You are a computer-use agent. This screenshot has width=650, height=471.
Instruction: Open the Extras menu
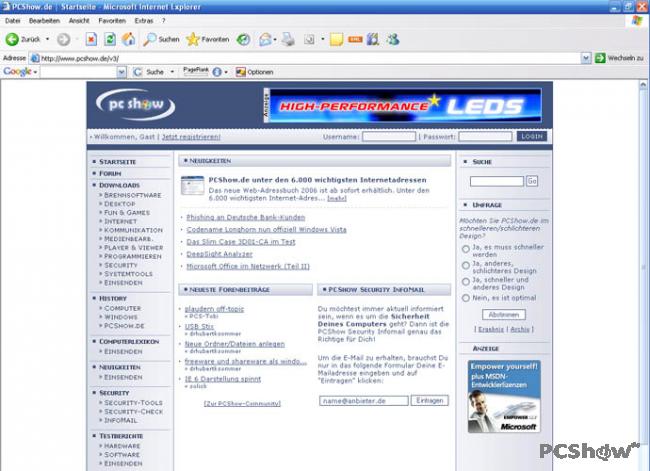point(144,21)
